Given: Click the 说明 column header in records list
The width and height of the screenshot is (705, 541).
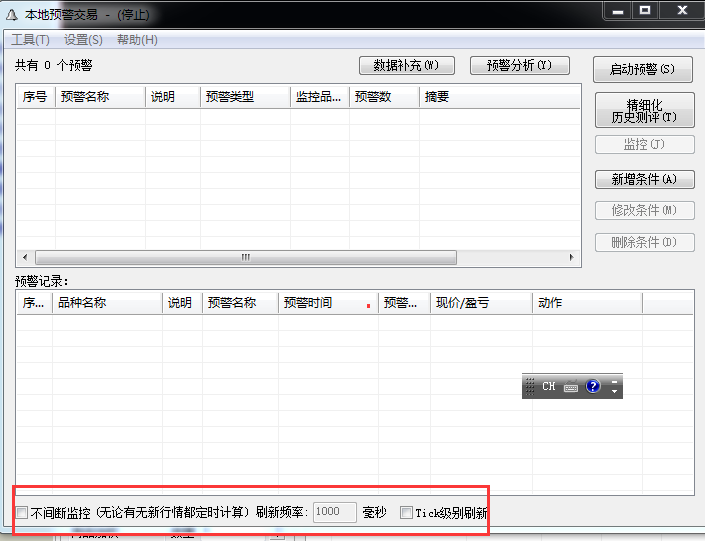Looking at the screenshot, I should (x=182, y=303).
